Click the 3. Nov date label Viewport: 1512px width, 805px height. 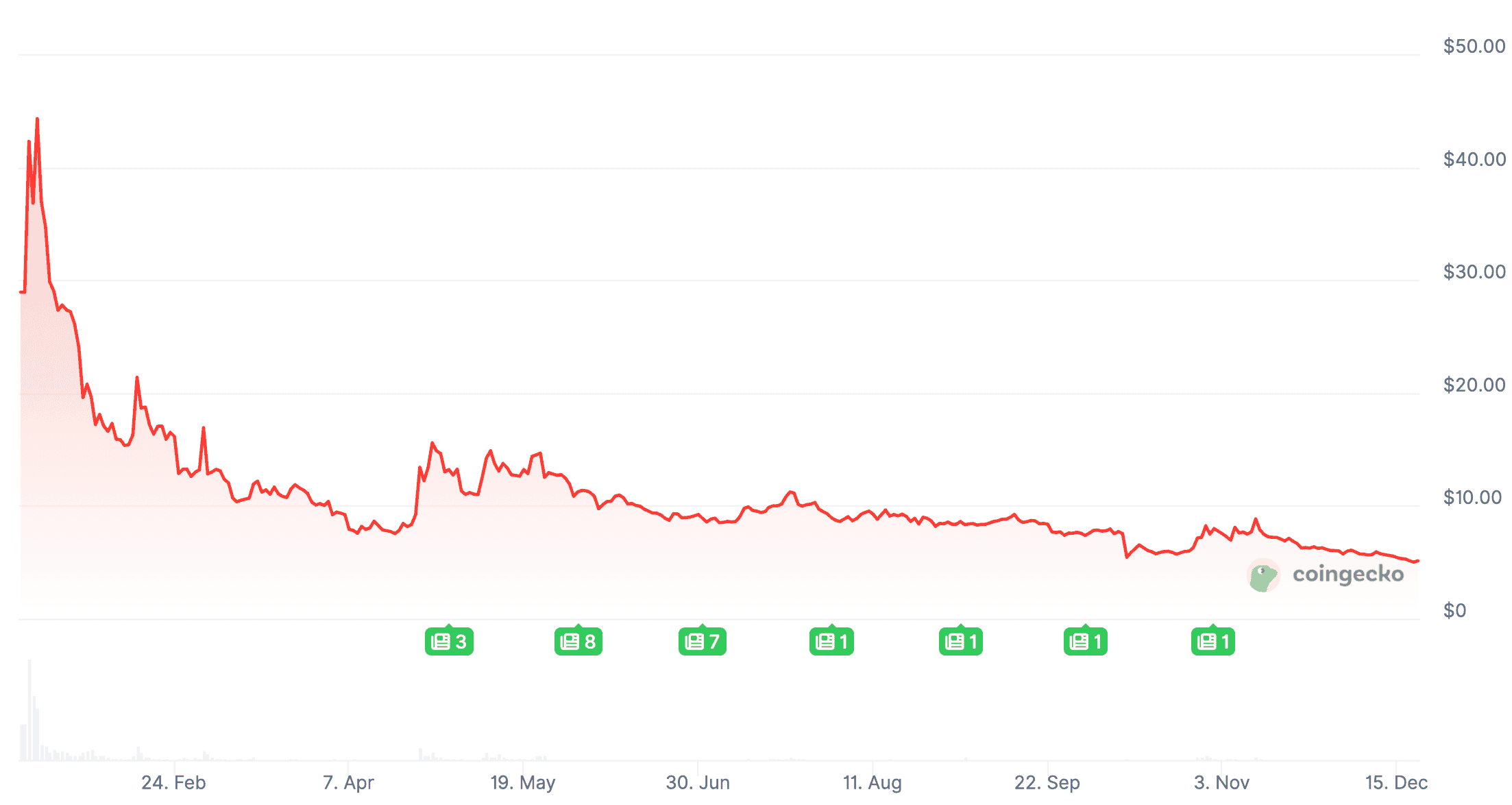point(1221,782)
